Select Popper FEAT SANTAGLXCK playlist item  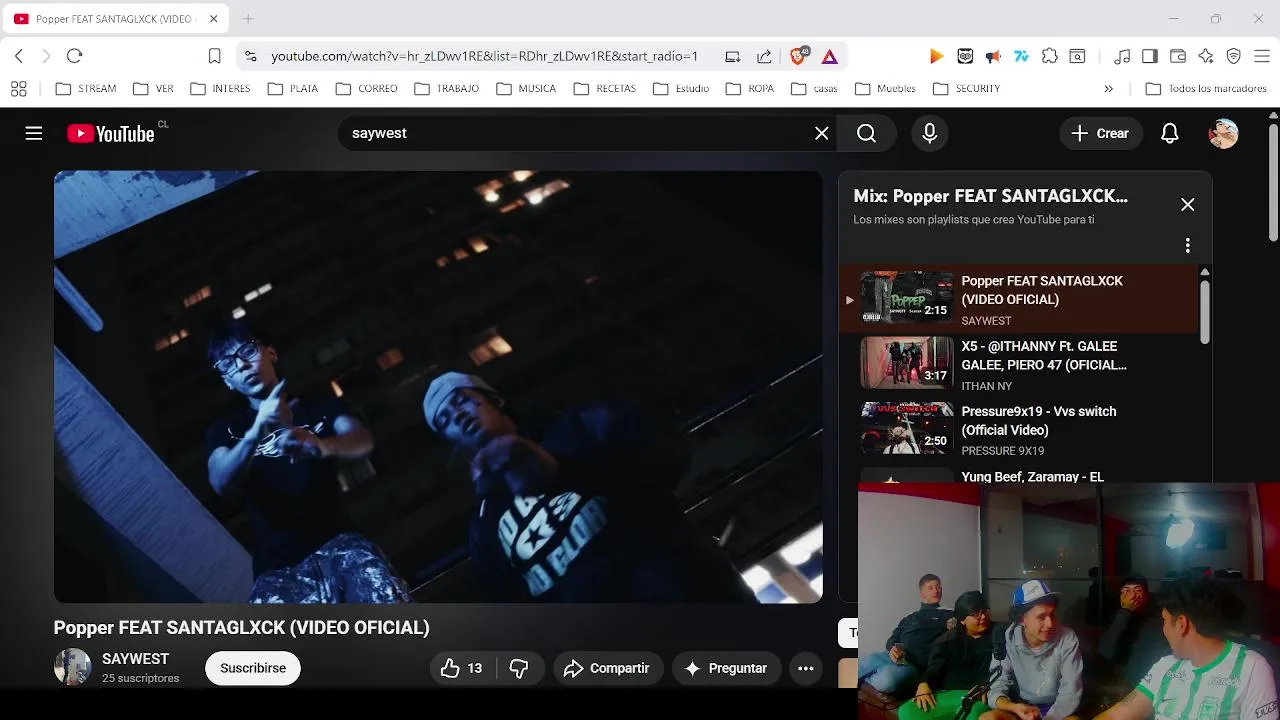pos(1020,298)
